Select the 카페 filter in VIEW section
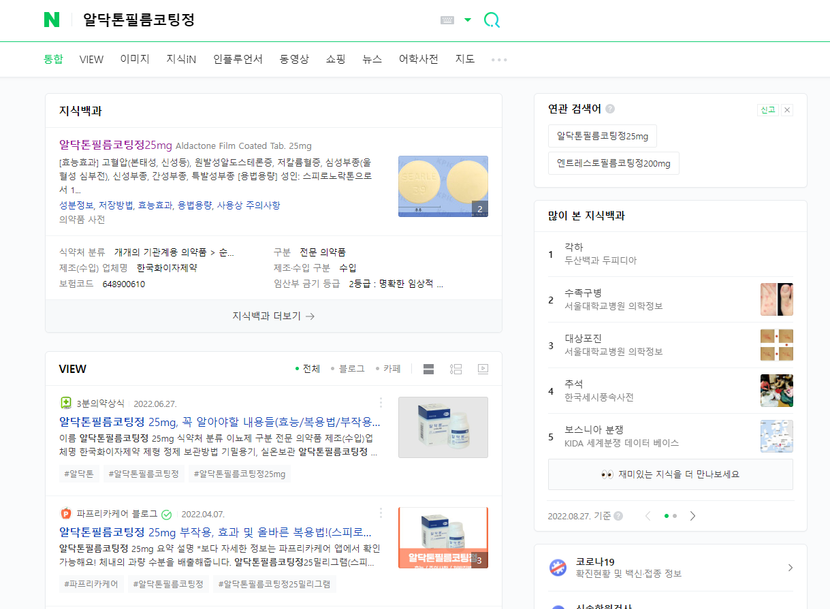The width and height of the screenshot is (830, 609). click(390, 369)
